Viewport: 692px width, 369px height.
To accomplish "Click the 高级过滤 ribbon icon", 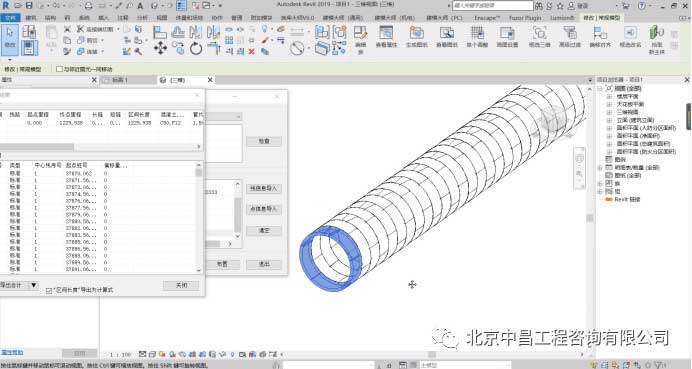I will click(570, 37).
